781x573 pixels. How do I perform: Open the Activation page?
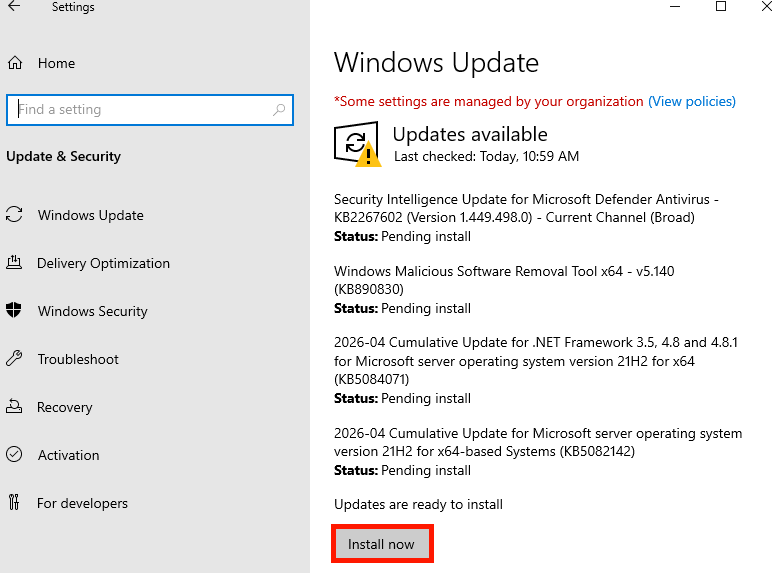(x=69, y=455)
